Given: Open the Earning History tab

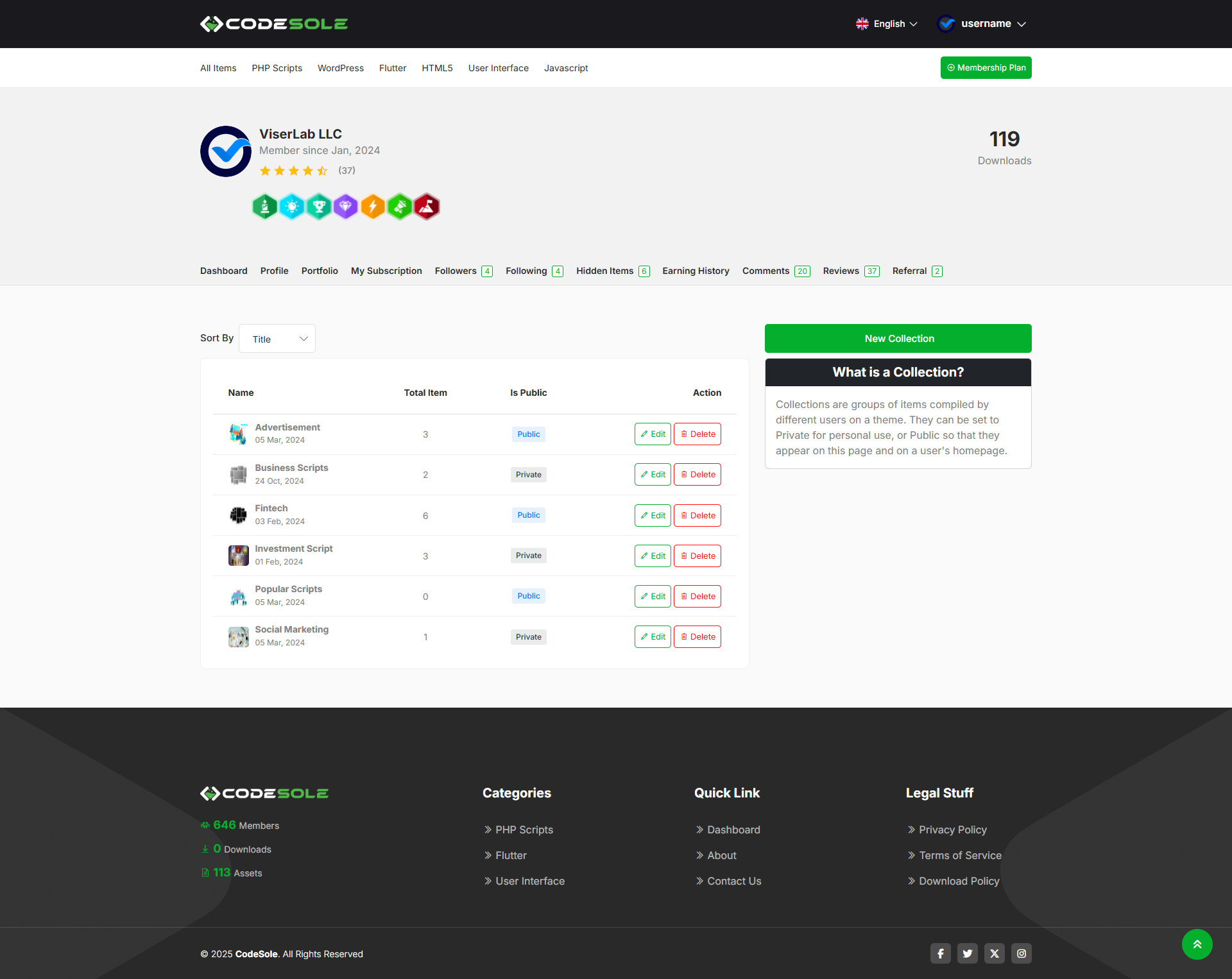Looking at the screenshot, I should click(696, 271).
